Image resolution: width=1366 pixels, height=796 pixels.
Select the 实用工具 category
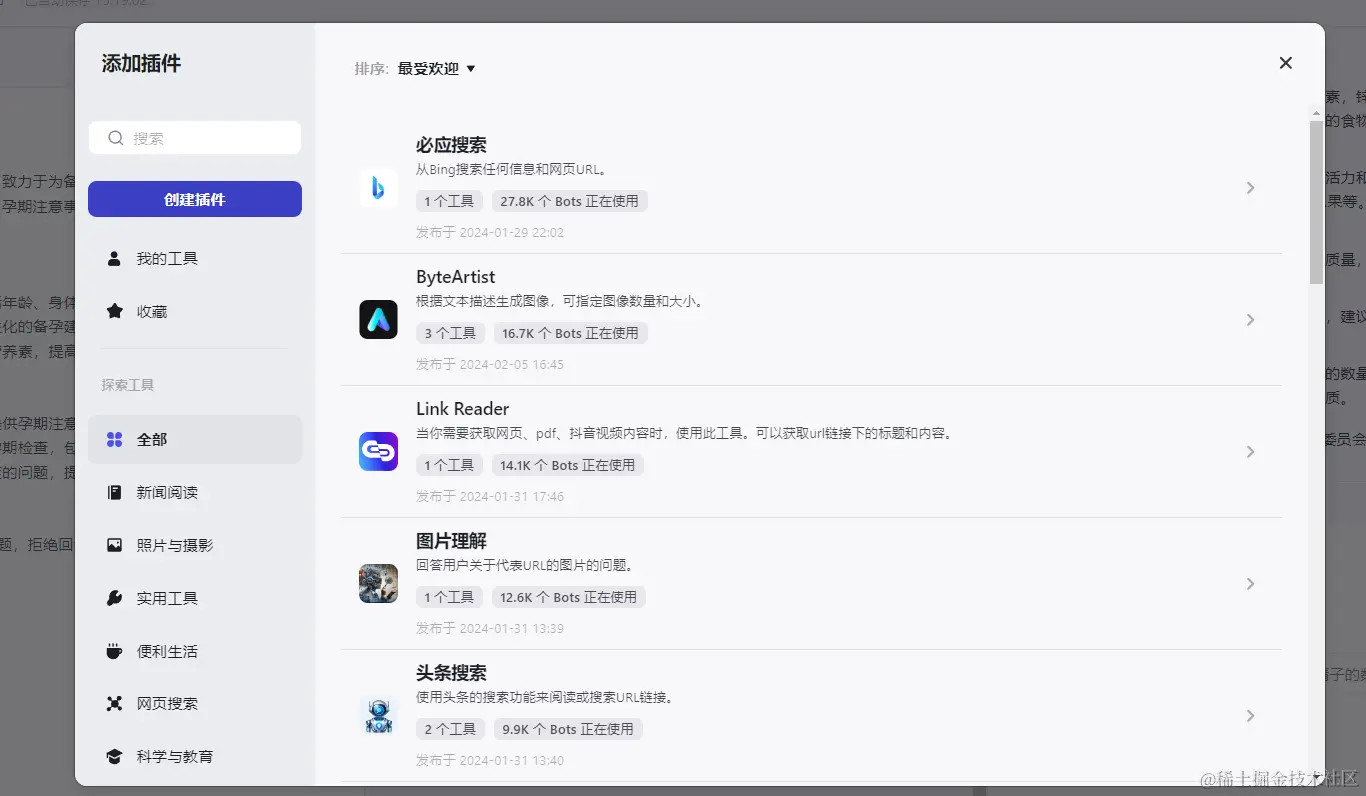pos(195,598)
